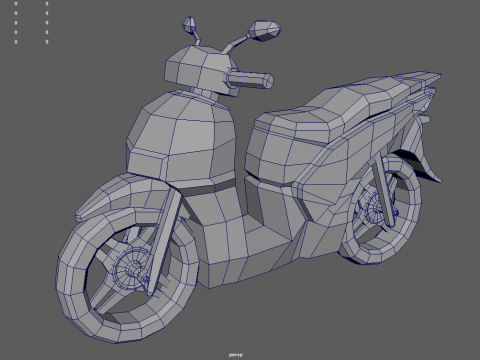Click the "persp" camera label
Viewport: 480px width, 360px height.
pyautogui.click(x=236, y=355)
